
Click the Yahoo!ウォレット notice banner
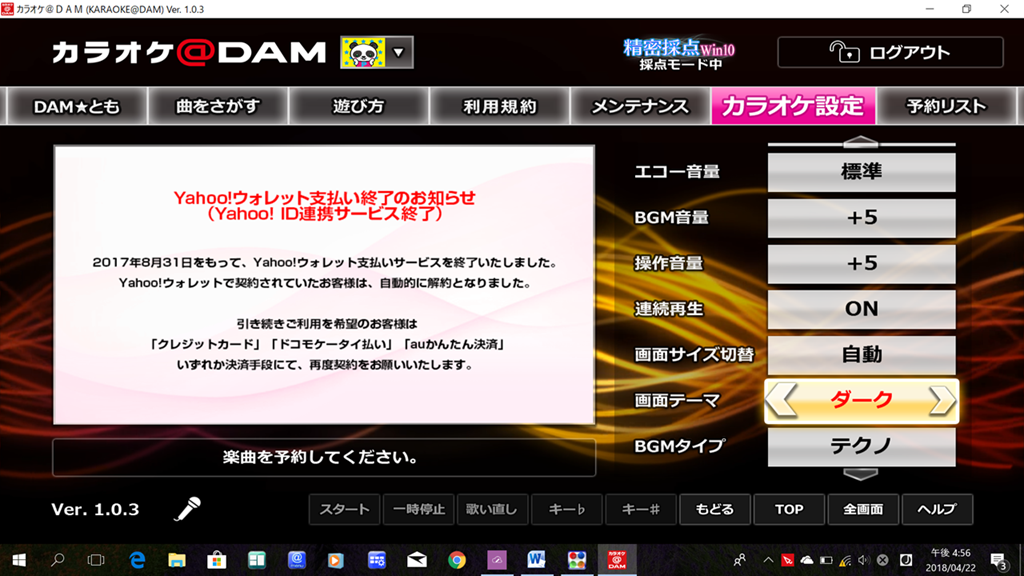(324, 285)
